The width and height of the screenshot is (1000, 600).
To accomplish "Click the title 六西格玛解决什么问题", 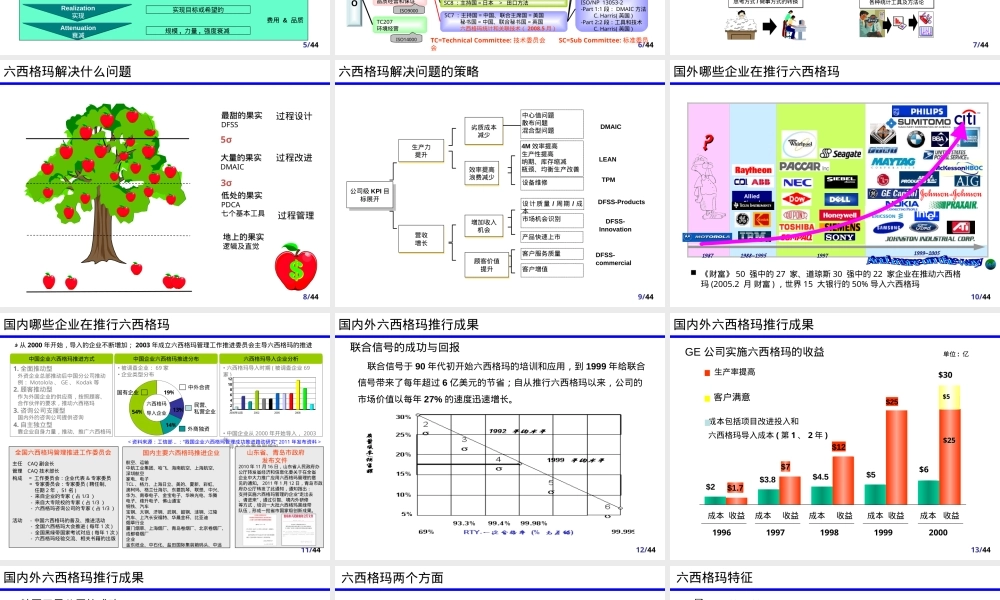I will click(67, 71).
